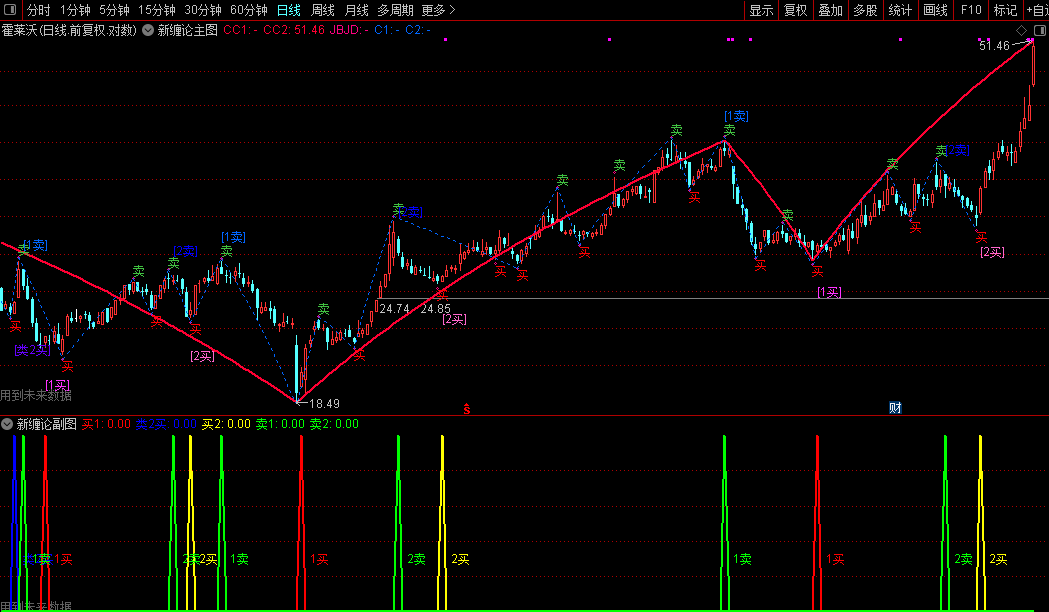
Task: Expand the 更多 periods menu
Action: tap(438, 10)
